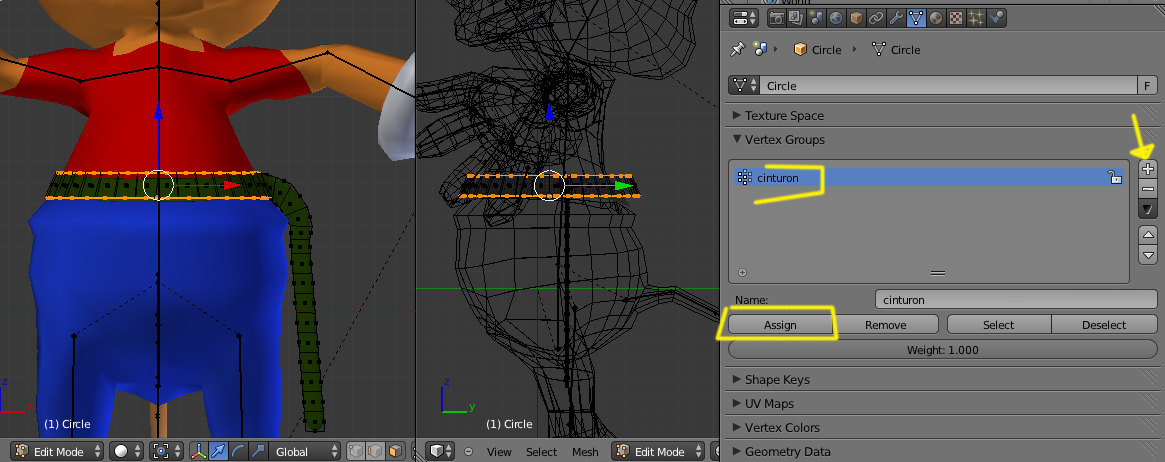1165x462 pixels.
Task: Switch to edge select mode
Action: (376, 451)
